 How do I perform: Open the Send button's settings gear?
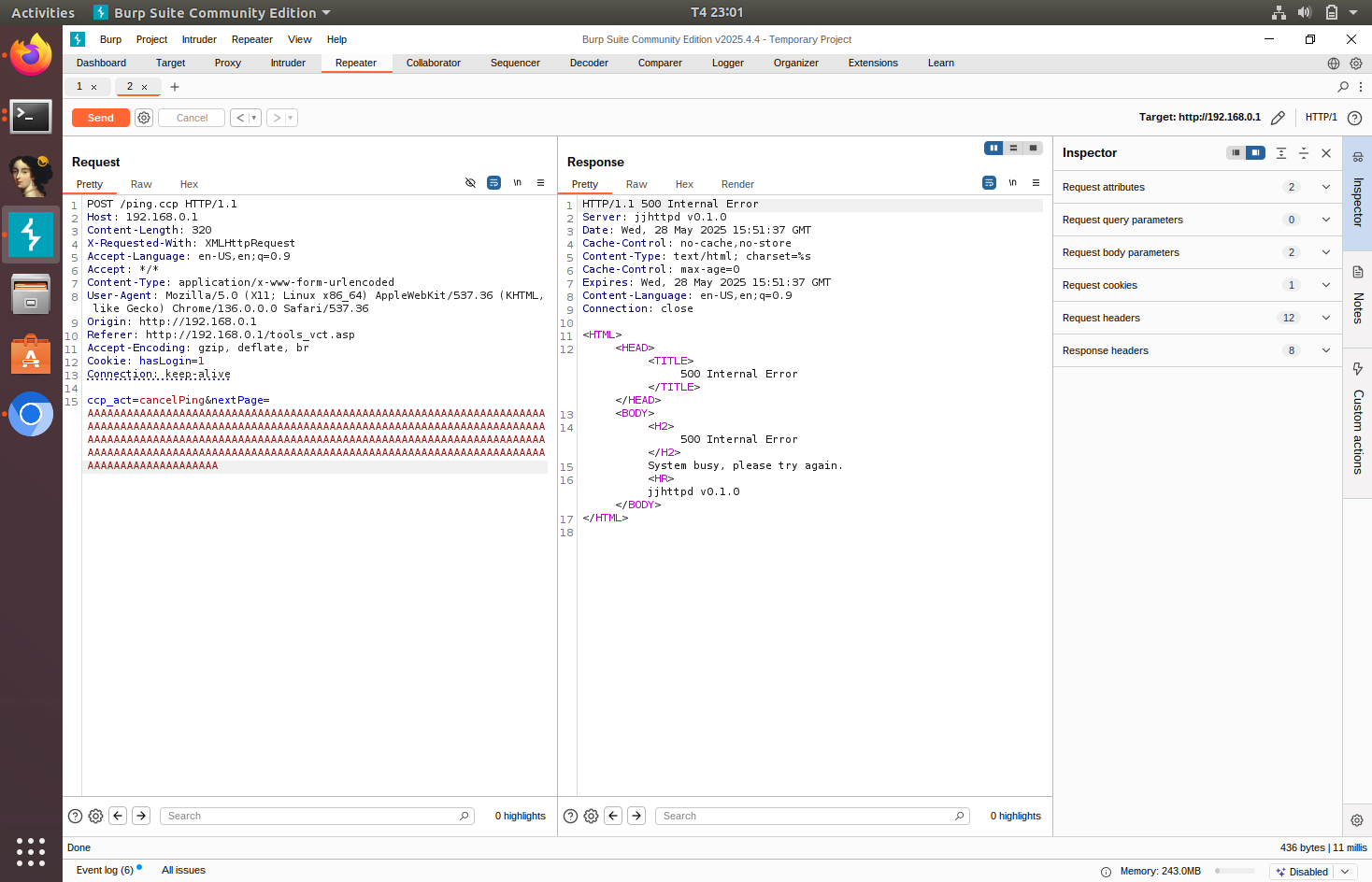144,118
